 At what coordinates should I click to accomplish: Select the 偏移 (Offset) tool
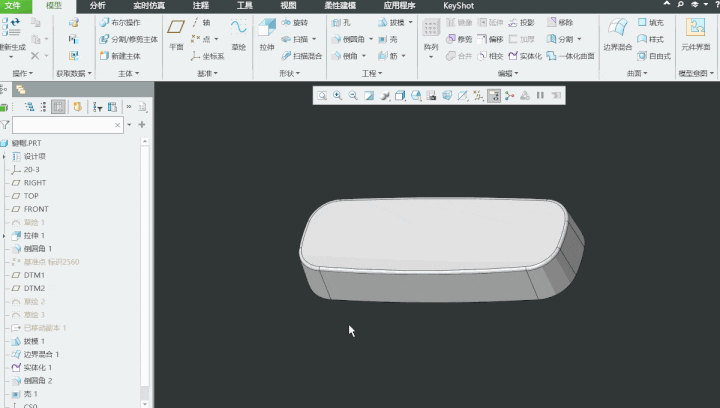click(x=490, y=39)
